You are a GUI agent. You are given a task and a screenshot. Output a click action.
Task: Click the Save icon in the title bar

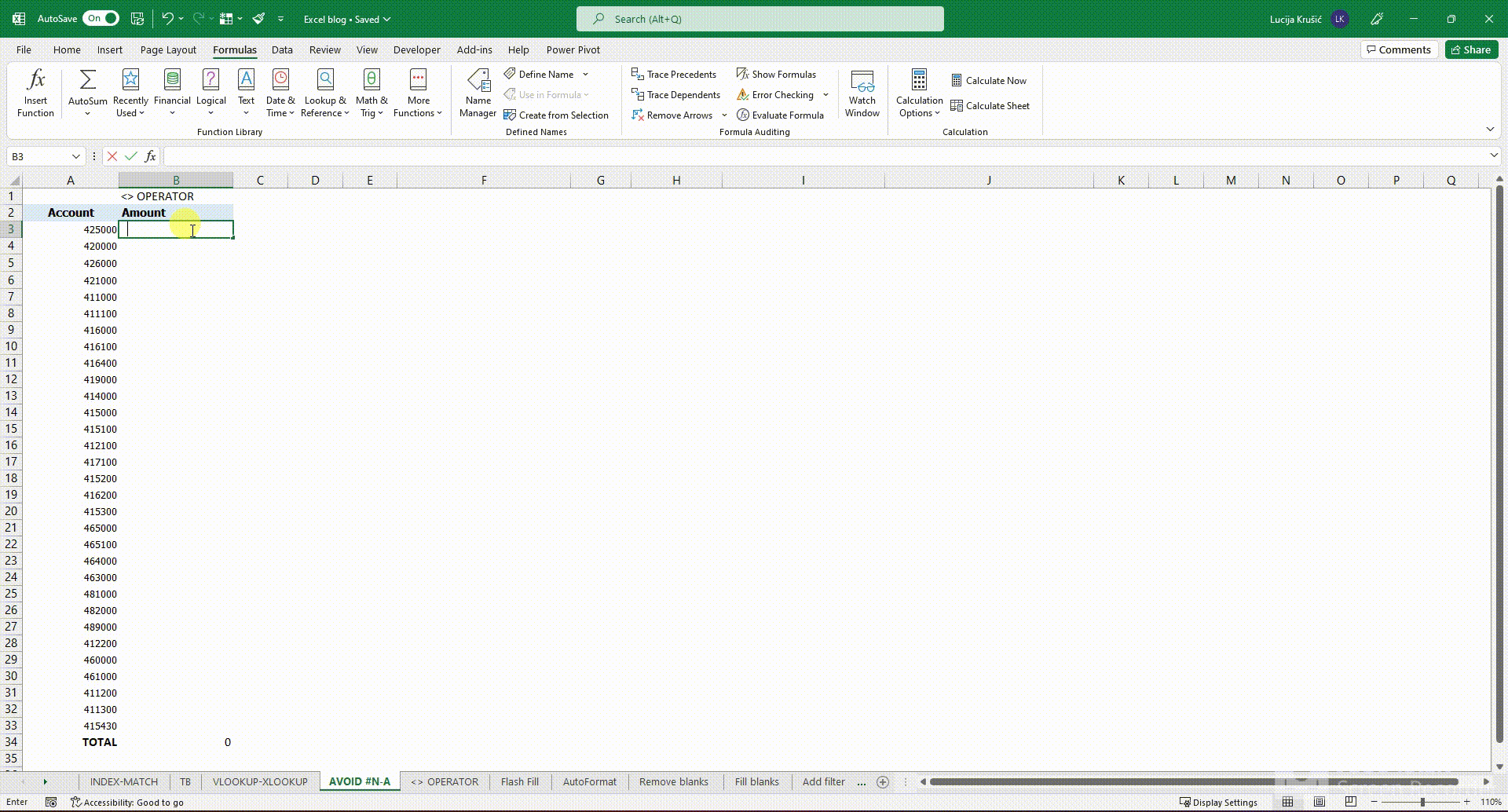click(137, 19)
